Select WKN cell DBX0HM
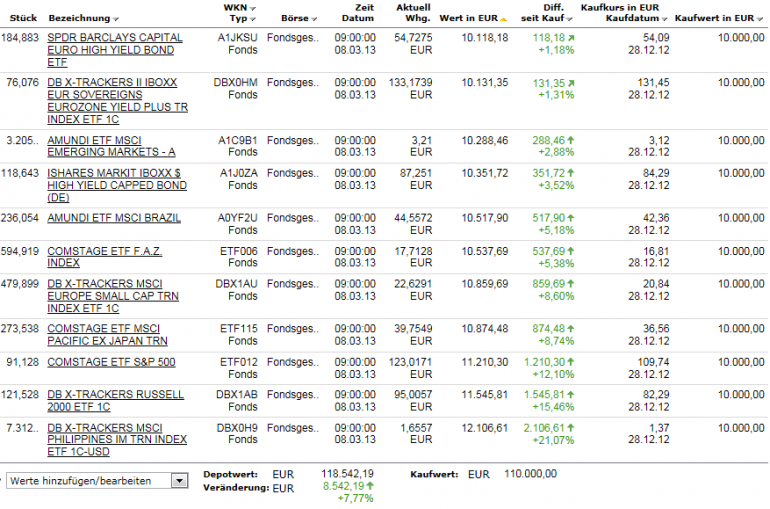The image size is (770, 509). click(x=235, y=82)
